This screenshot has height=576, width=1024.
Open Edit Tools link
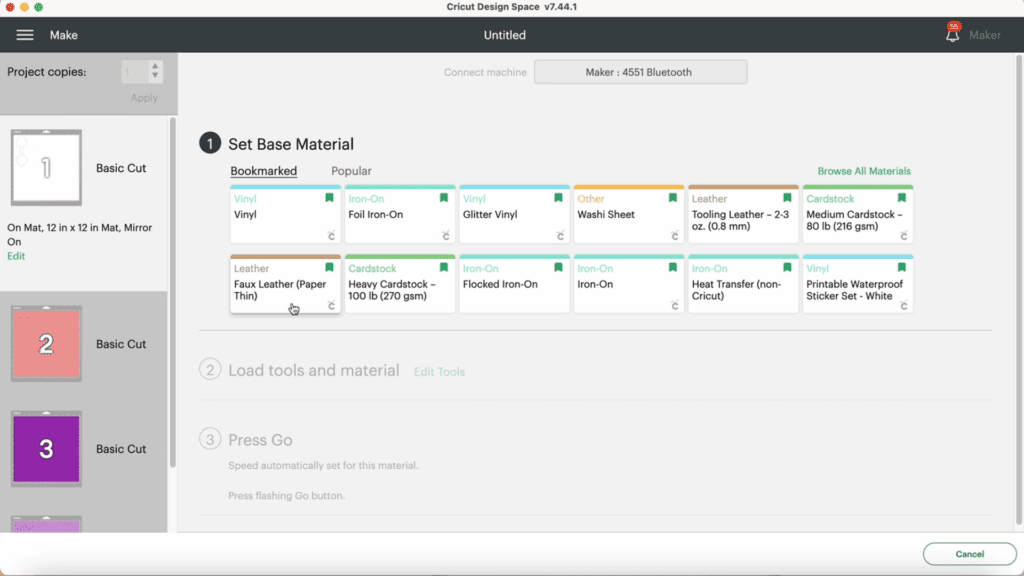(439, 372)
